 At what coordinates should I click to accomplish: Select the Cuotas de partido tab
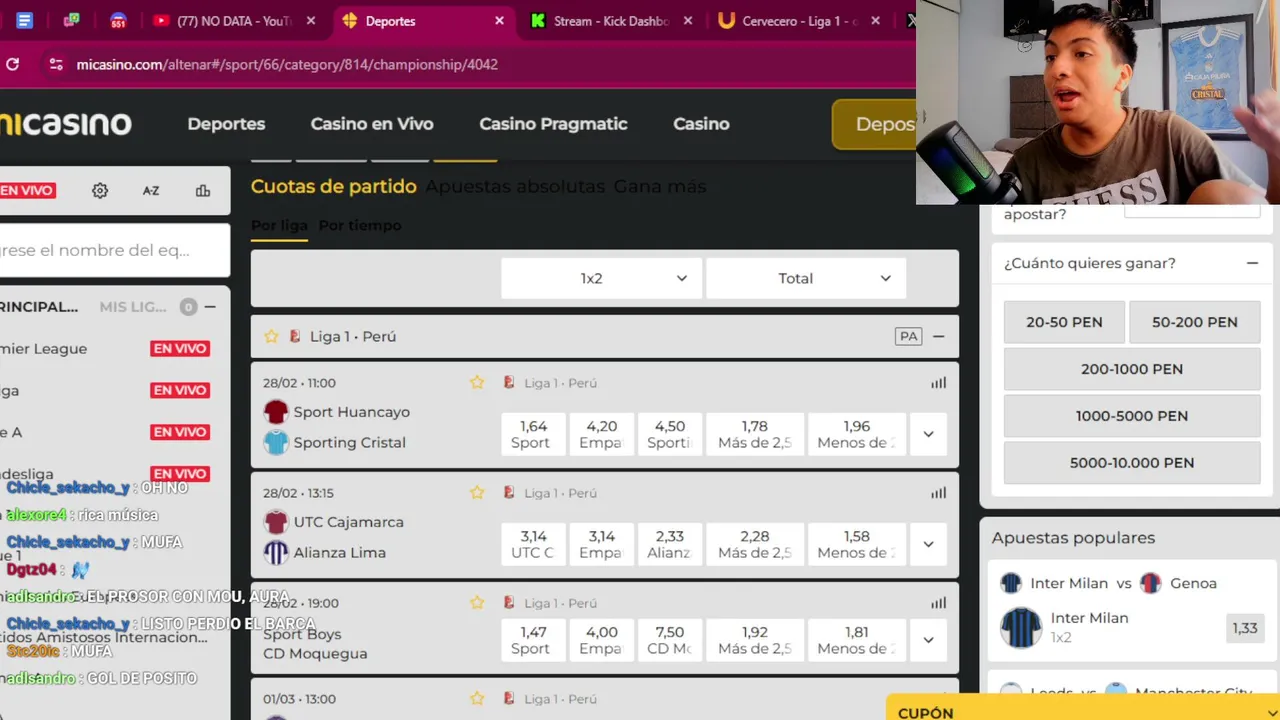click(x=333, y=186)
